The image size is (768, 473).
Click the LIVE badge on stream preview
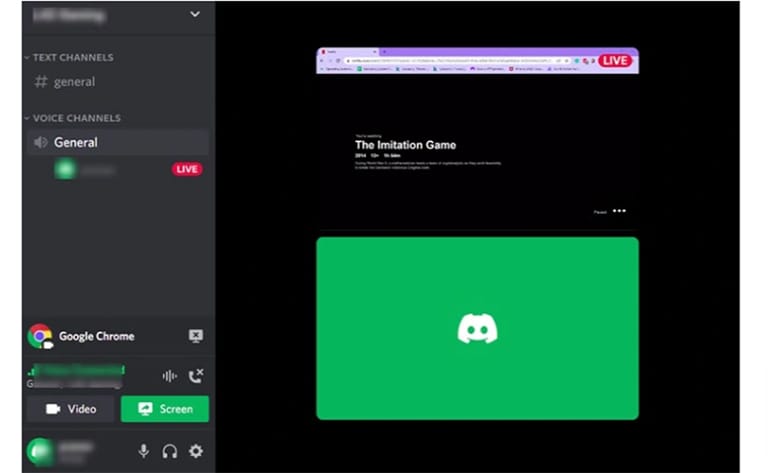[x=615, y=61]
